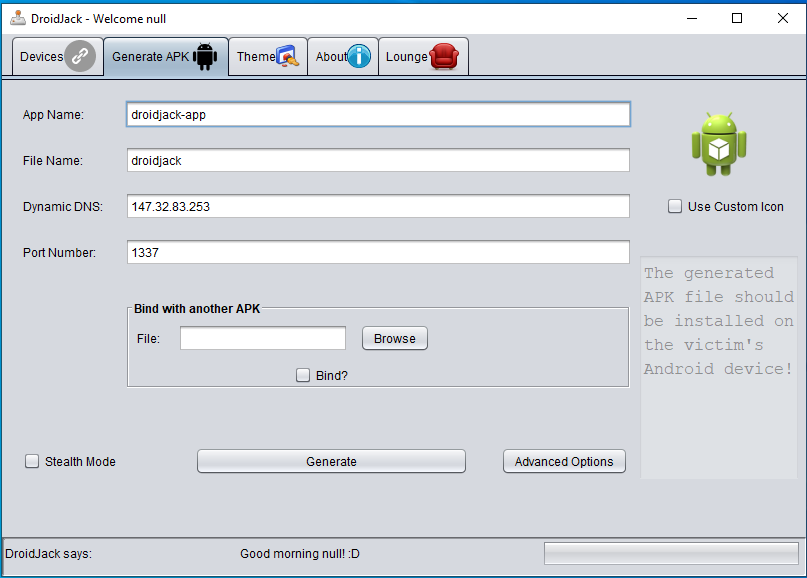Click the 'DroidJack says:' label
The image size is (807, 578).
tap(48, 554)
